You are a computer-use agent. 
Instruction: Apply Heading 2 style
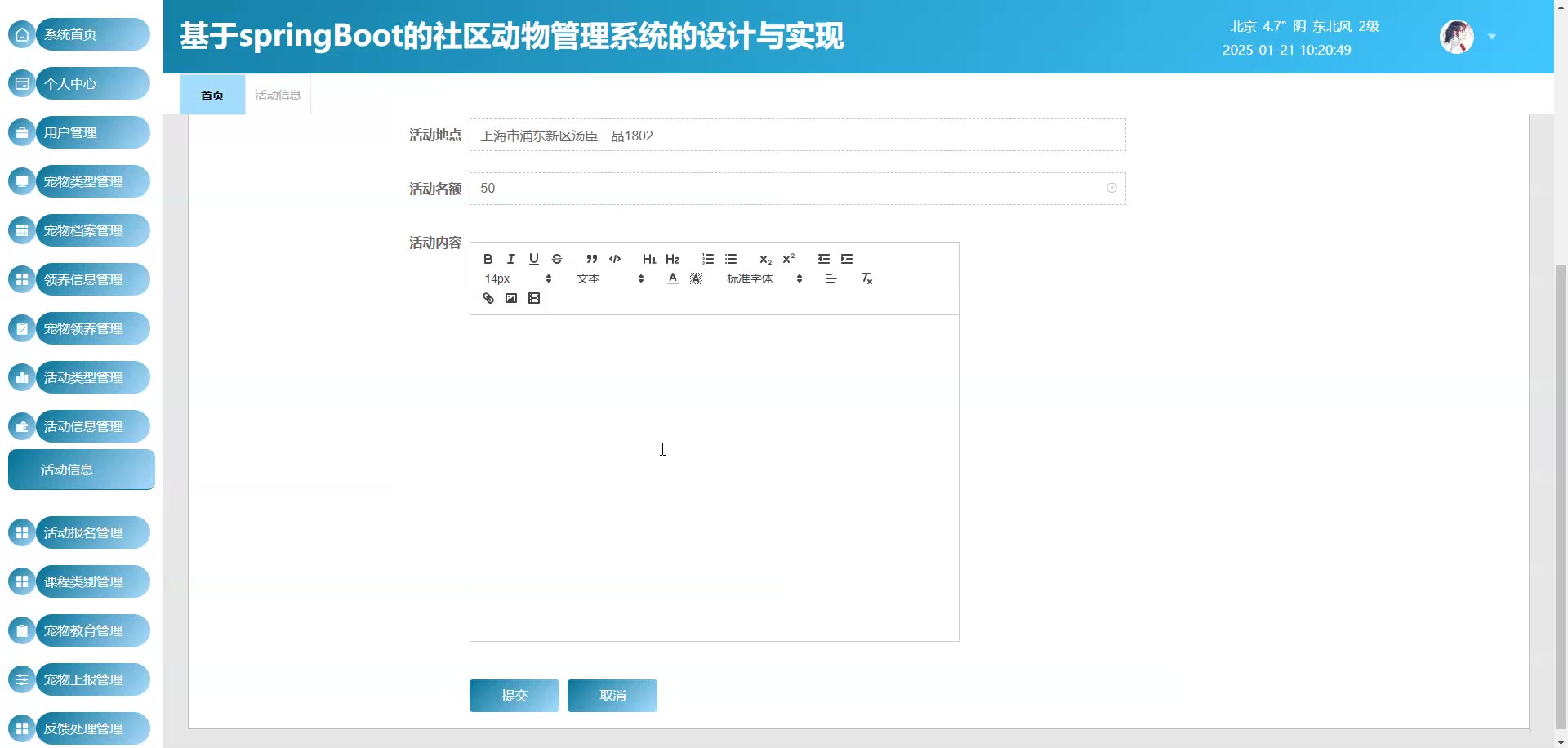672,259
